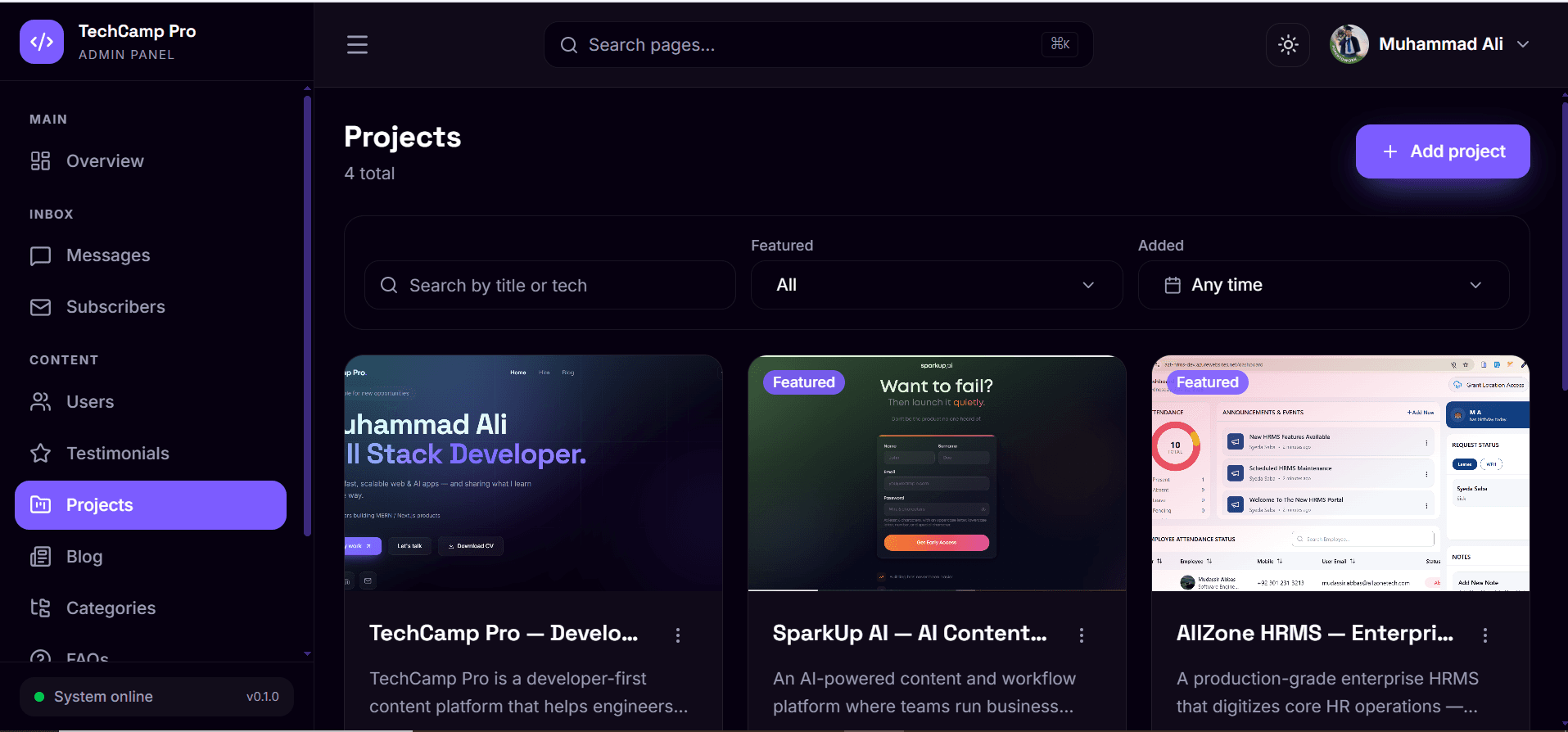Focus the Search by title or tech field
This screenshot has width=1568, height=732.
[550, 285]
